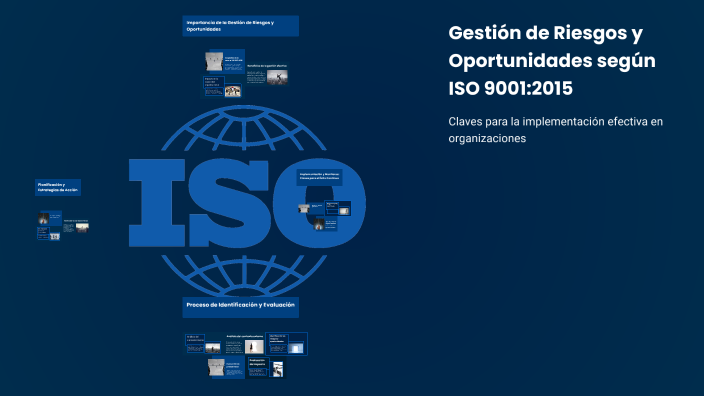Open skyline-photo slide under Planificación y Estrategias topic
Viewport: 704px width, 396px height.
click(76, 226)
